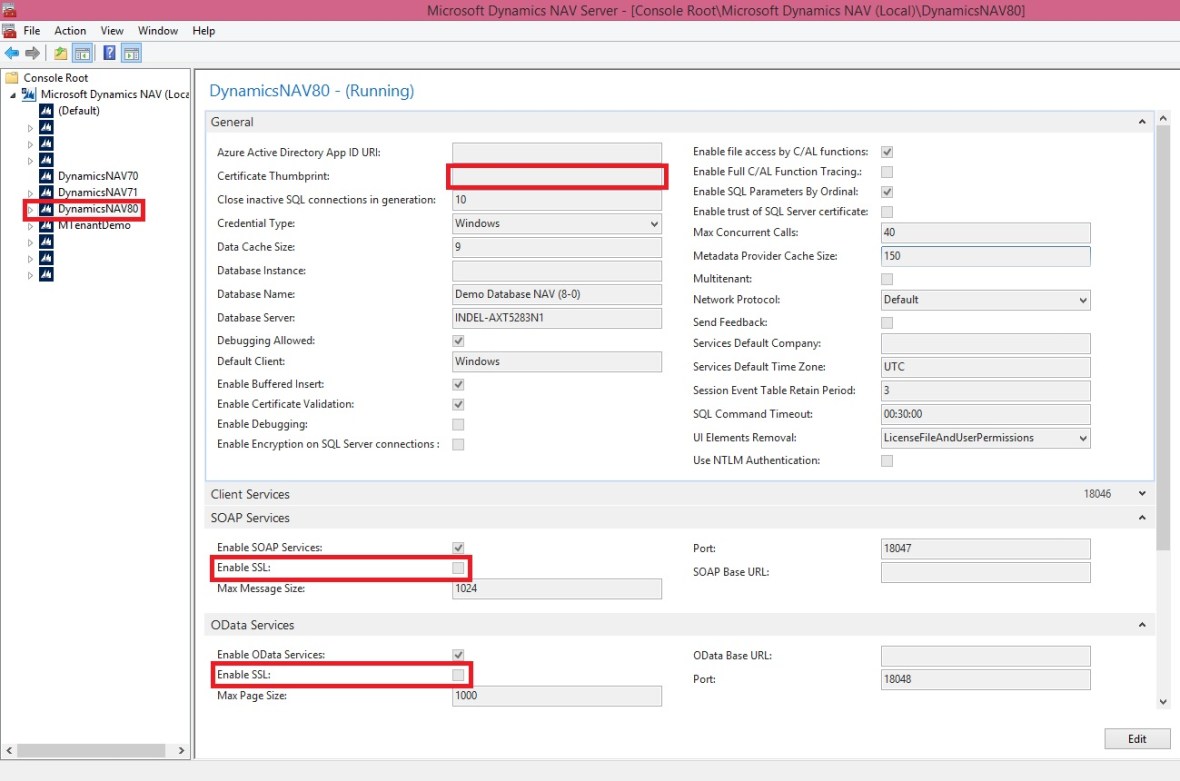The width and height of the screenshot is (1180, 781).
Task: Open the Action menu
Action: [x=70, y=31]
